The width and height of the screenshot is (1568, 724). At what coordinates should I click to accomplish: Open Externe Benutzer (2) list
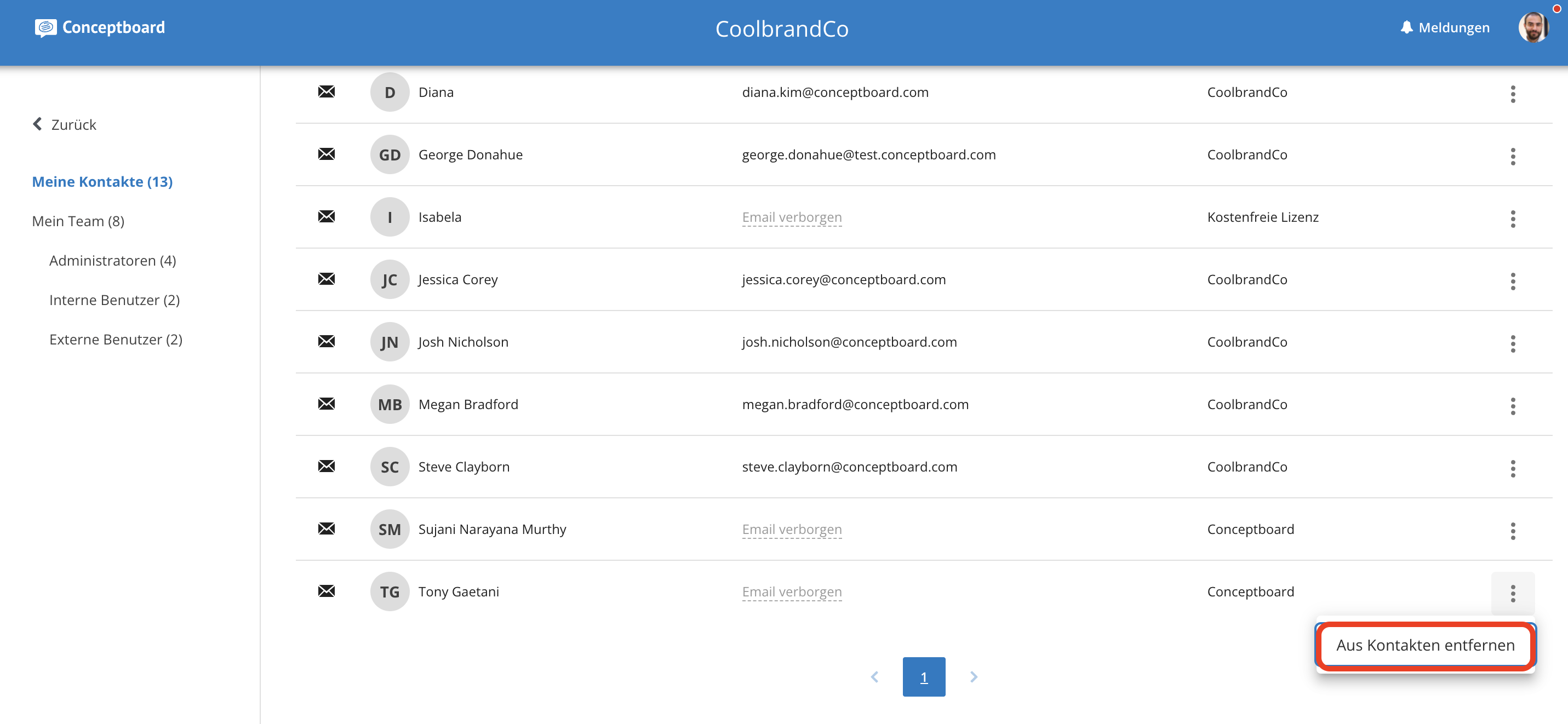tap(116, 340)
